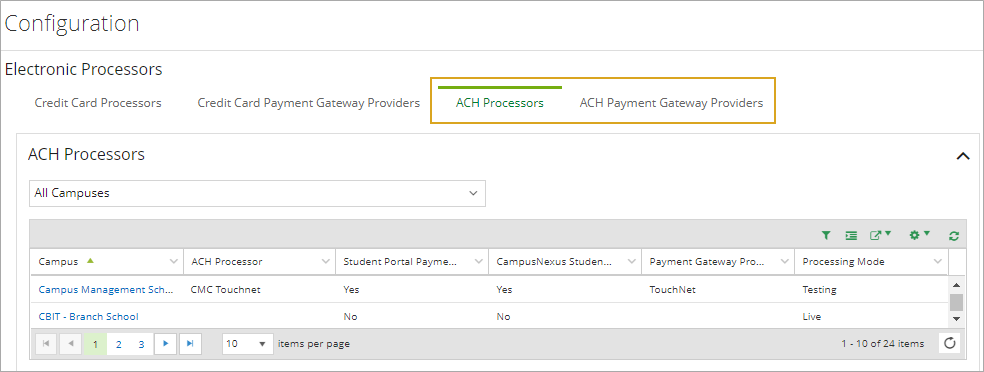
Task: Open CBIT - Branch School link
Action: [x=88, y=317]
